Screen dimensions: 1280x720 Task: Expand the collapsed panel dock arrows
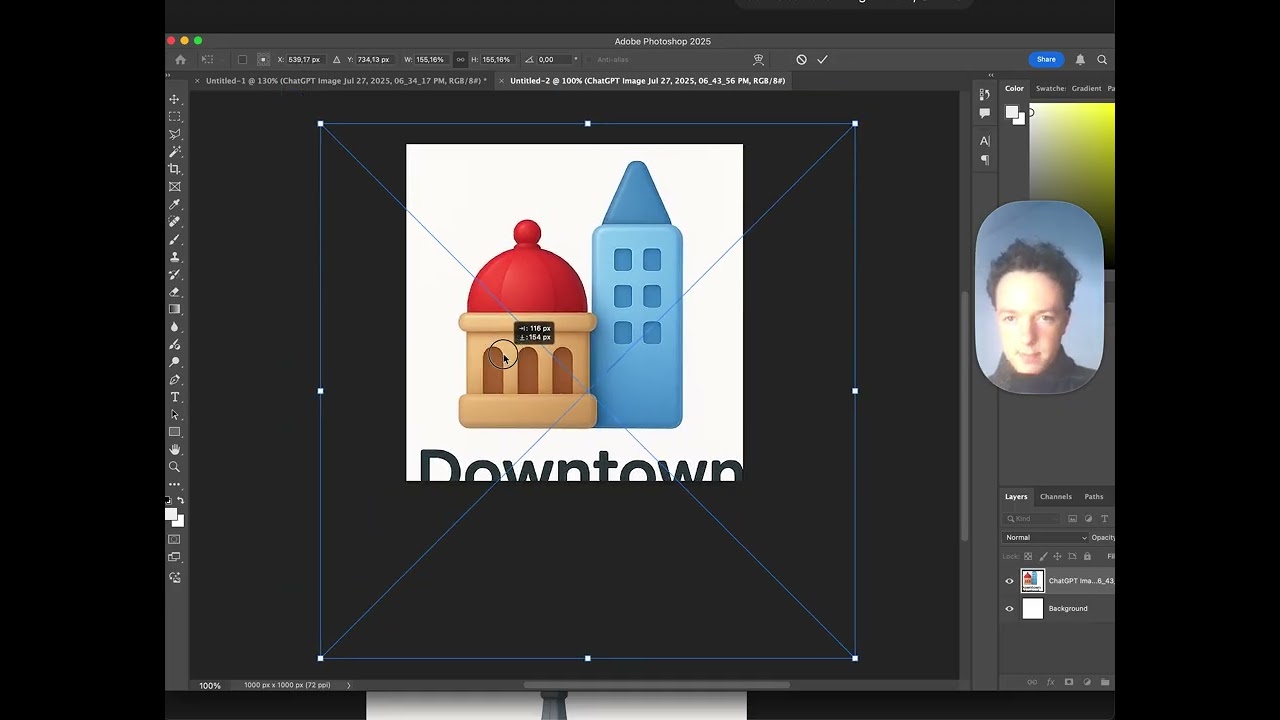(991, 75)
